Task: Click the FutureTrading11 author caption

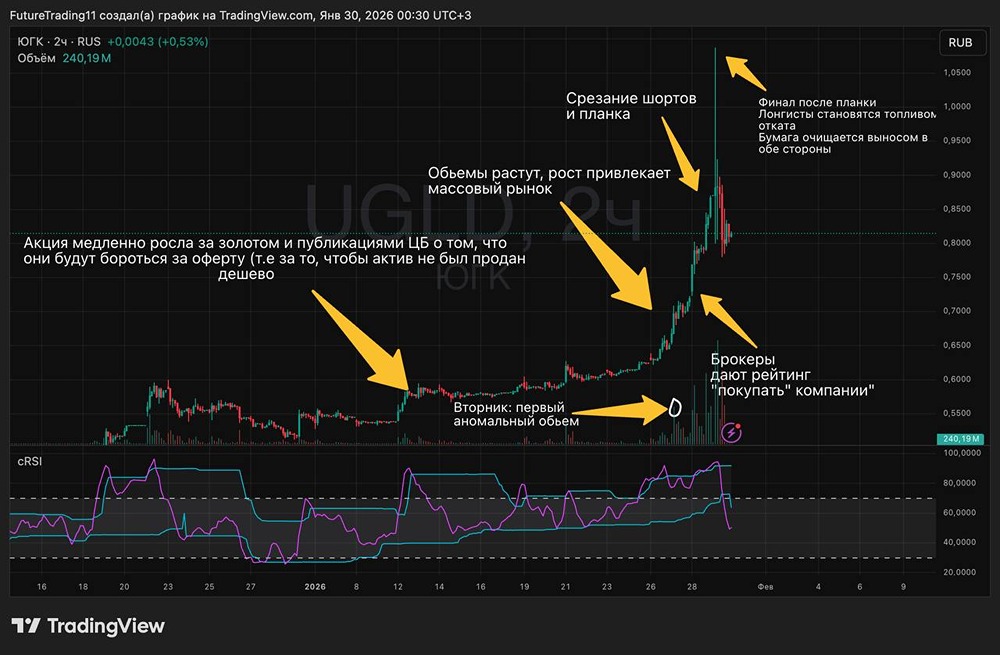Action: click(240, 15)
